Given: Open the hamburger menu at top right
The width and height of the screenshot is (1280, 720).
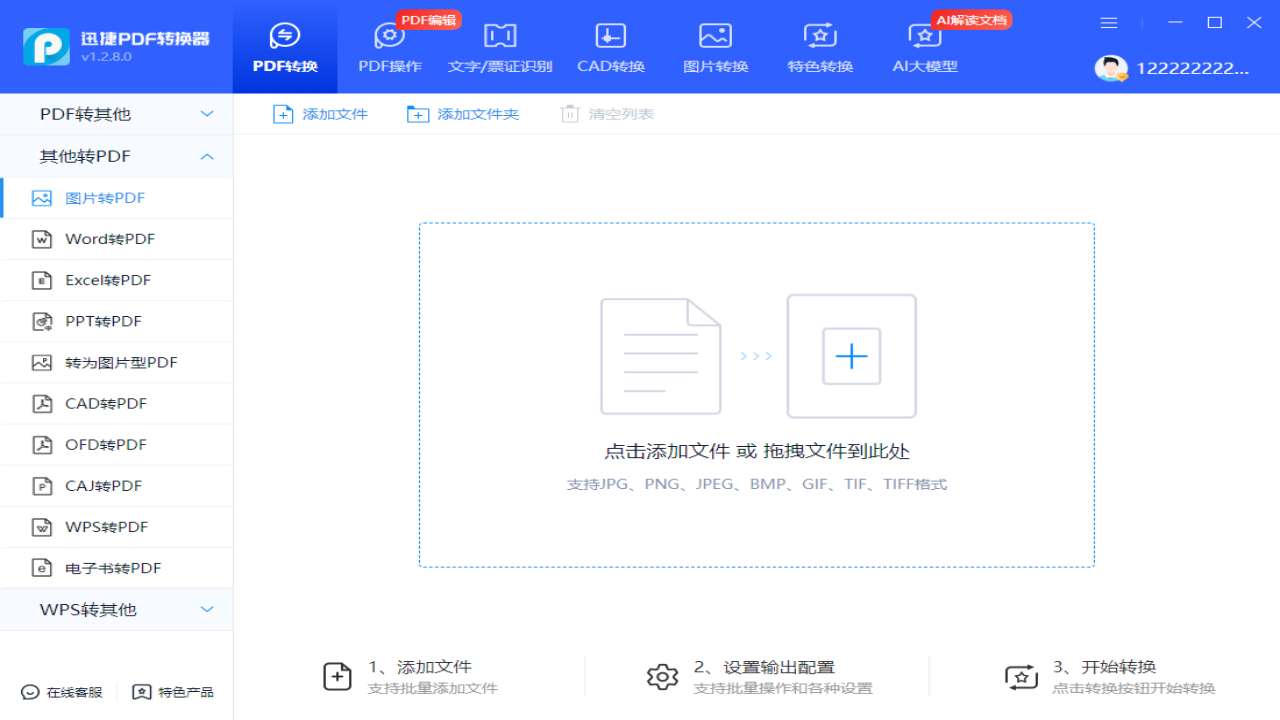Looking at the screenshot, I should tap(1108, 22).
